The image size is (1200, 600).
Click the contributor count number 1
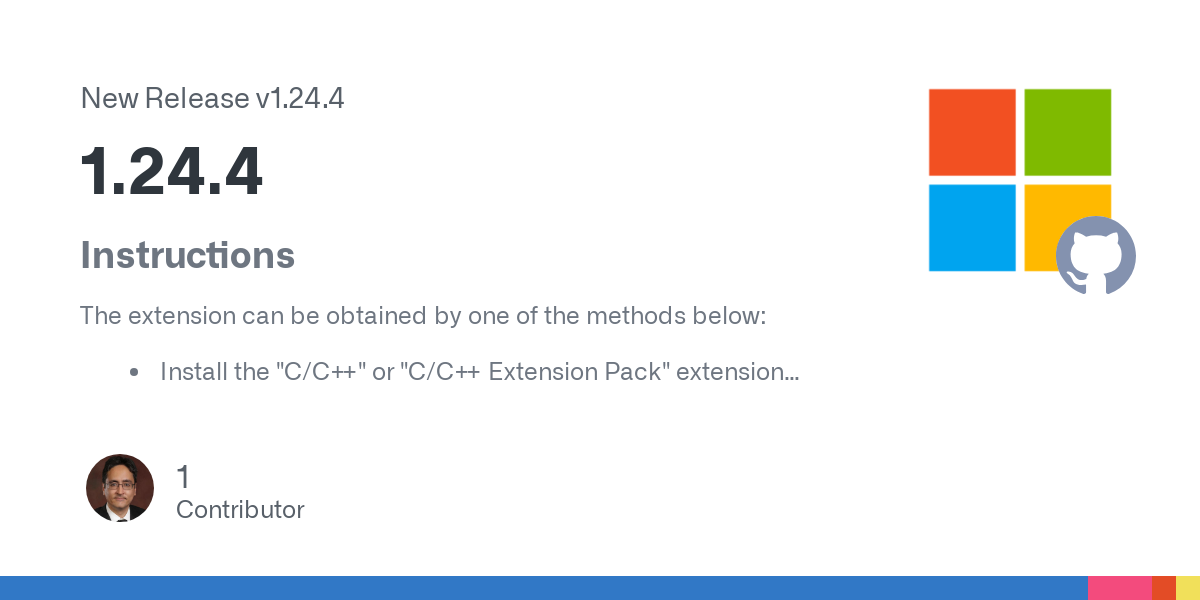pyautogui.click(x=183, y=477)
